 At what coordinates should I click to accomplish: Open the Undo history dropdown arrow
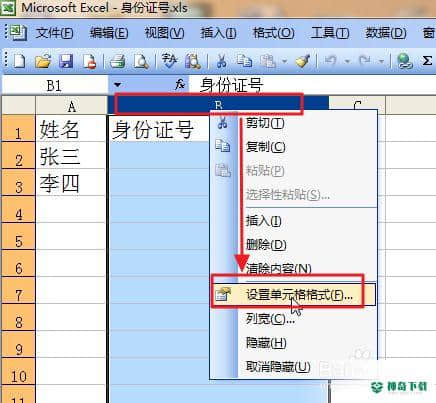pos(347,61)
